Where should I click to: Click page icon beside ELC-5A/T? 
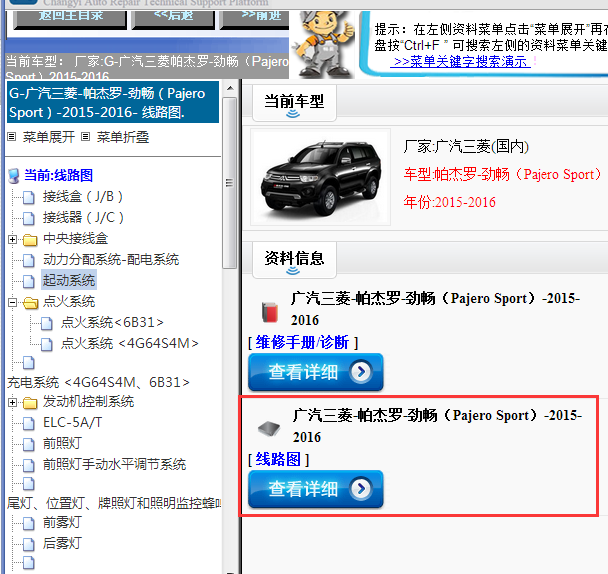click(x=28, y=424)
